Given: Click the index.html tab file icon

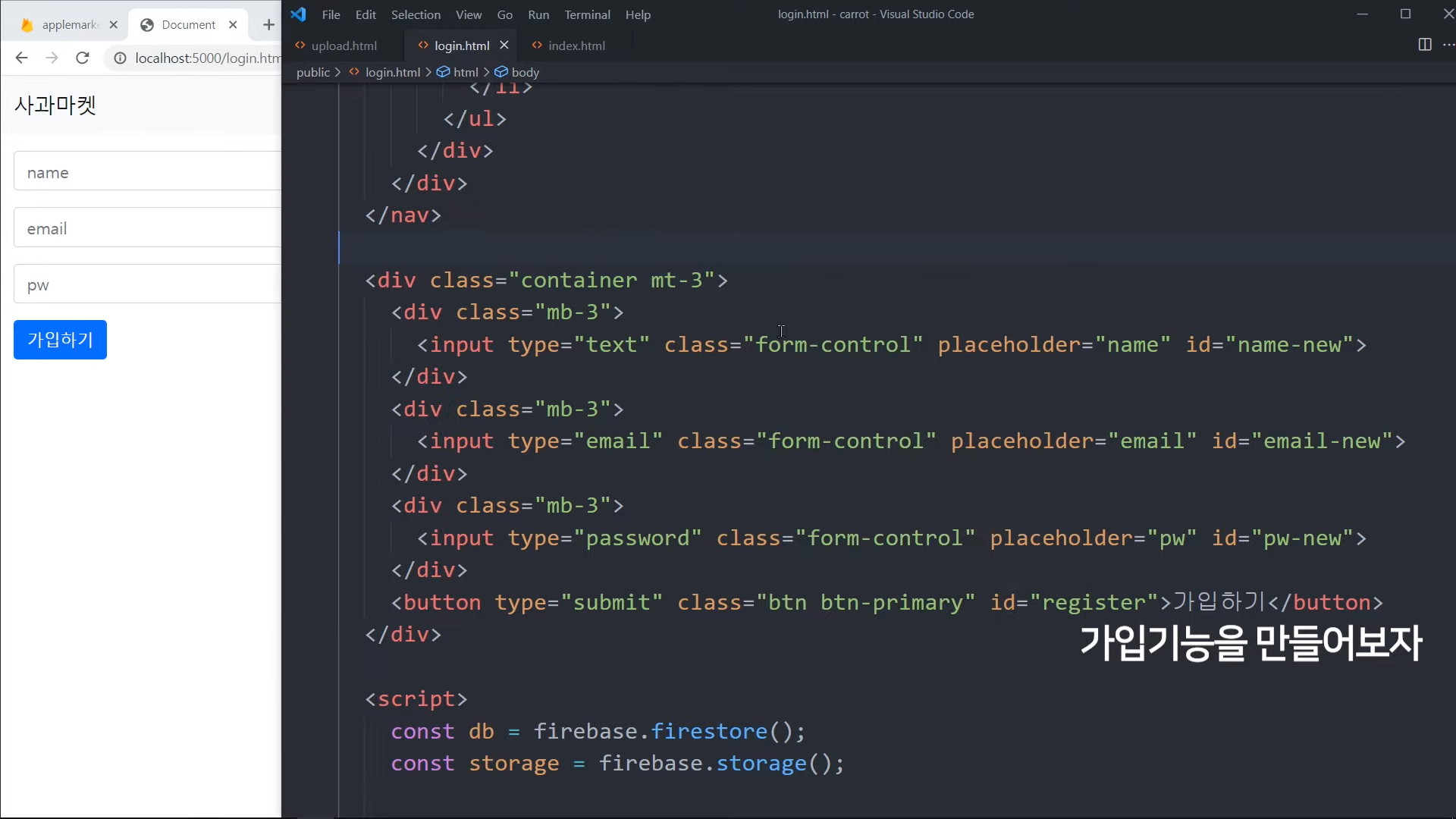Looking at the screenshot, I should point(537,45).
